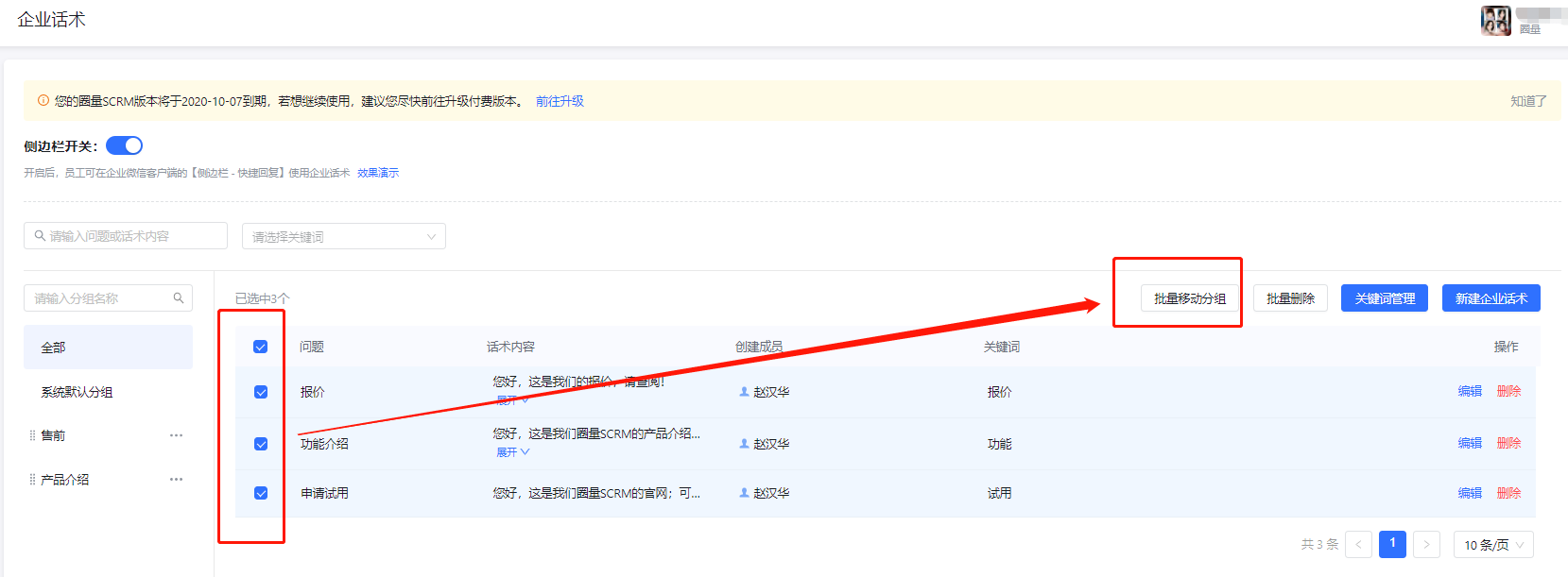Click drag handle icon beside 售前
1568x577 pixels.
(32, 435)
